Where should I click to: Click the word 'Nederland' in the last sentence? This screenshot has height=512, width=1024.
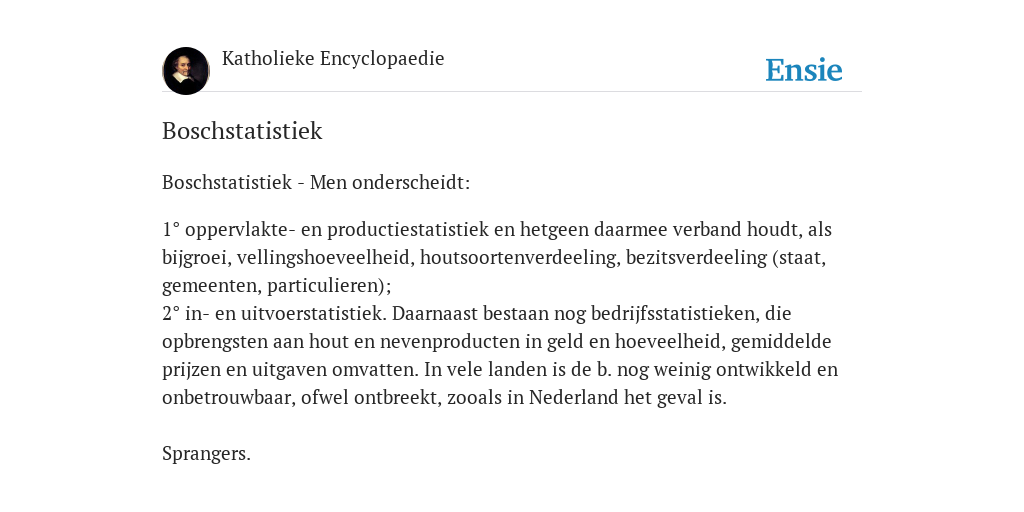tap(574, 397)
